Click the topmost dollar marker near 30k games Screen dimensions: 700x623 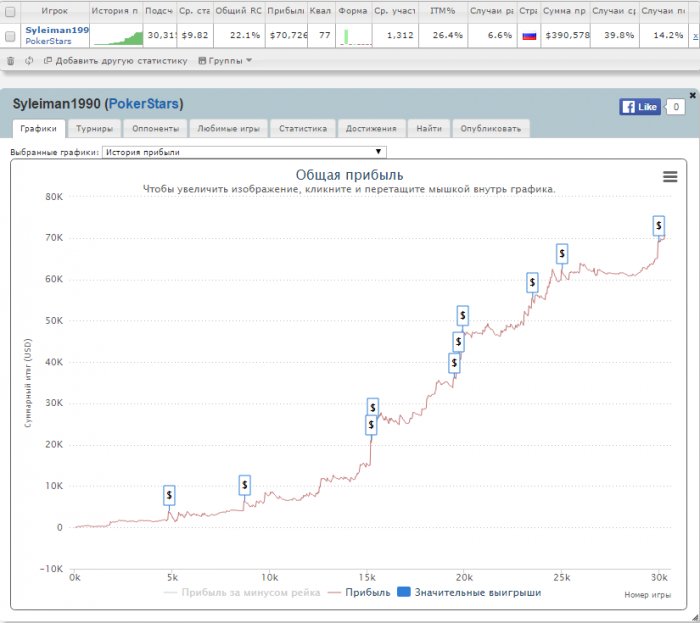tap(659, 224)
